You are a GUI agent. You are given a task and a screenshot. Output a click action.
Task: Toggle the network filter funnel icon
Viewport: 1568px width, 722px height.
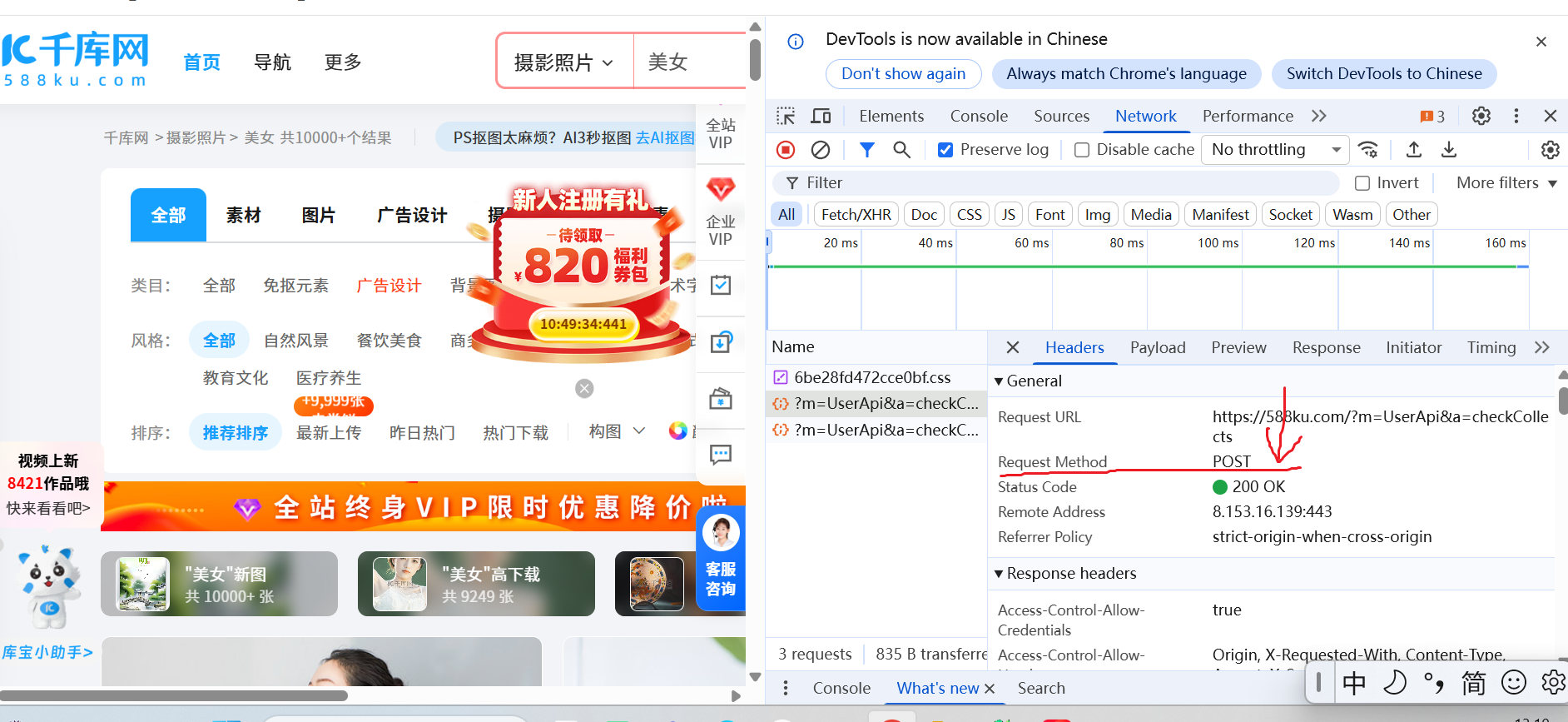867,150
